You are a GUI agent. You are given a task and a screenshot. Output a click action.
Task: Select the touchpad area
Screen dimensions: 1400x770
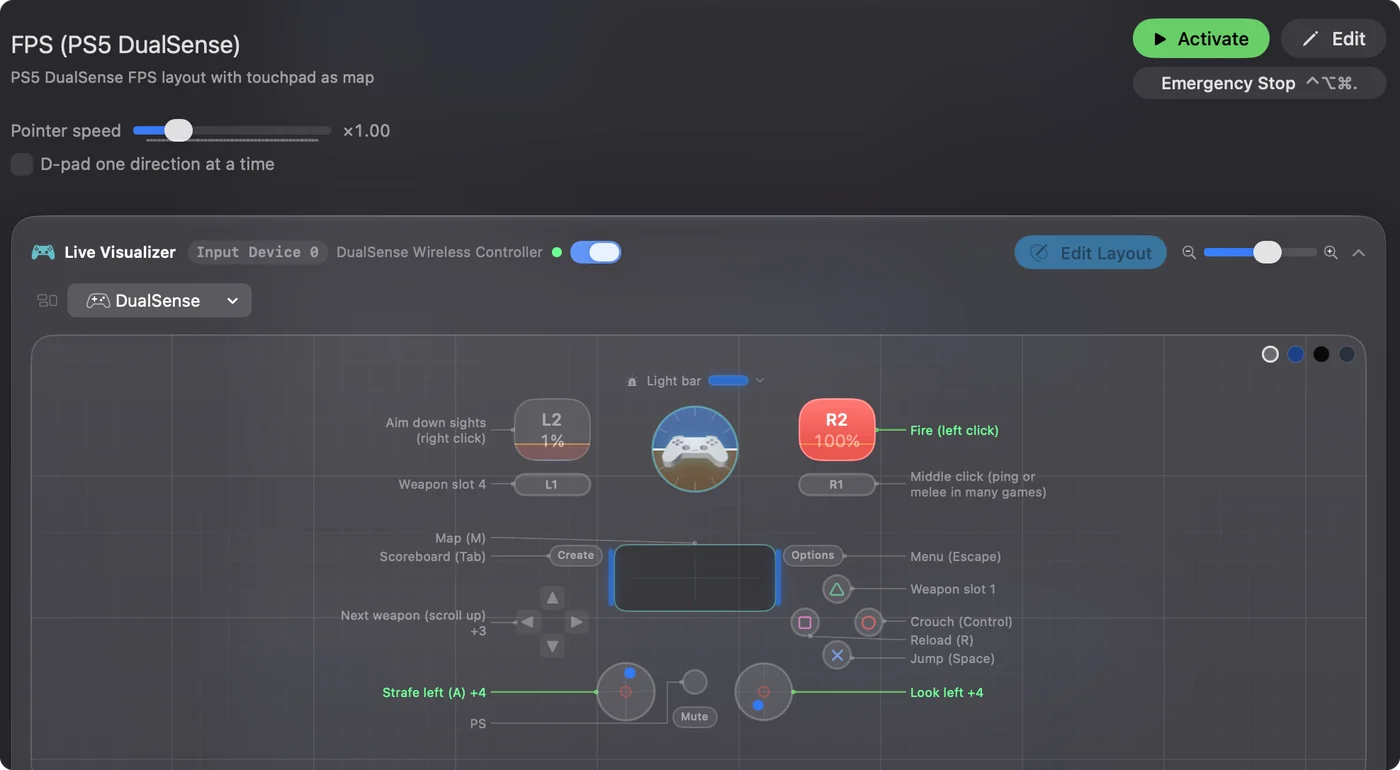pos(695,578)
